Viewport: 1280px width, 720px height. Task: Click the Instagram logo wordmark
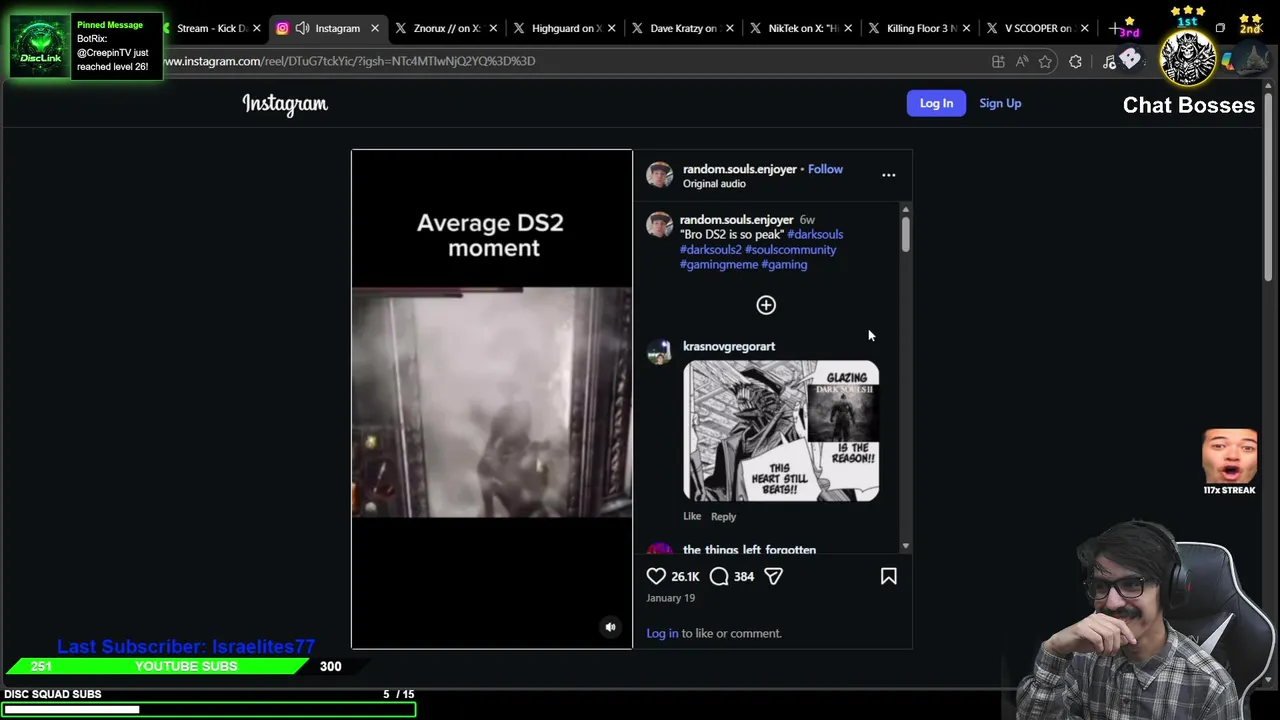coord(285,104)
